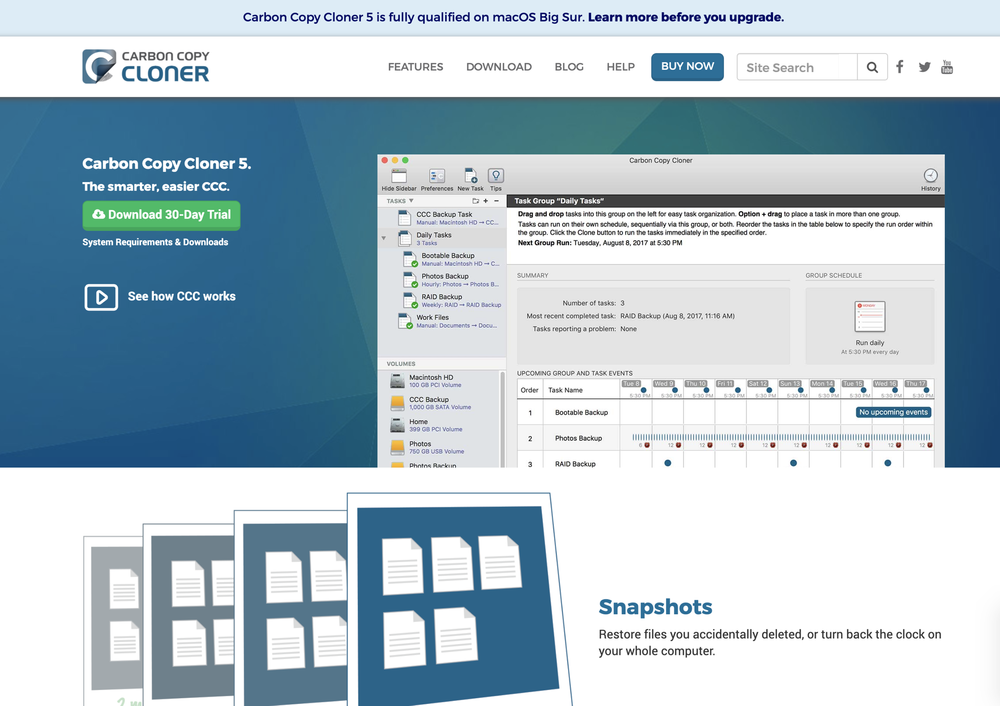Select the Daily Tasks group
Viewport: 1000px width, 706px height.
(442, 239)
